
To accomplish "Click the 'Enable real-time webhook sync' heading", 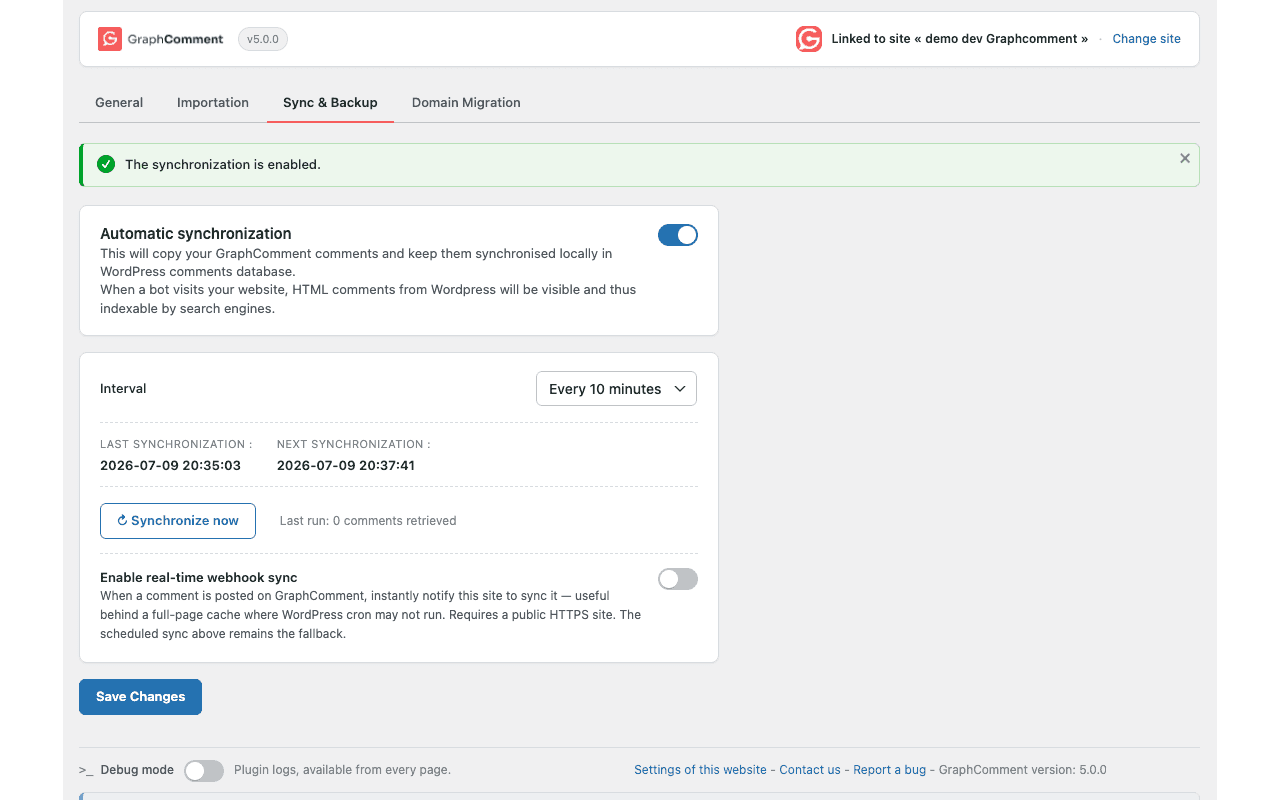I will coord(199,578).
